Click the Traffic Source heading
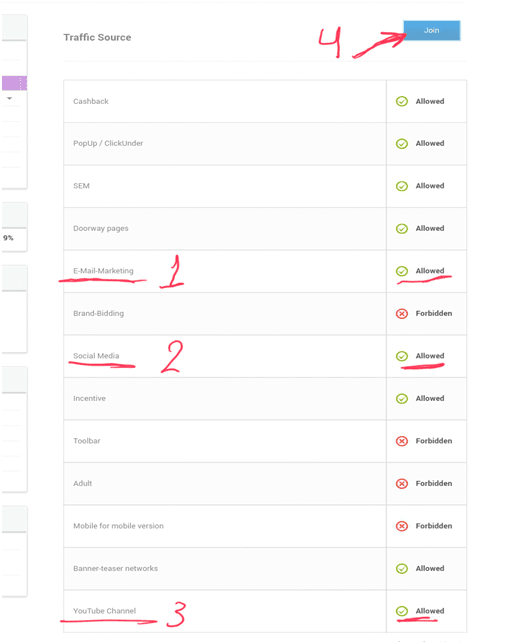The width and height of the screenshot is (507, 644). 97,37
